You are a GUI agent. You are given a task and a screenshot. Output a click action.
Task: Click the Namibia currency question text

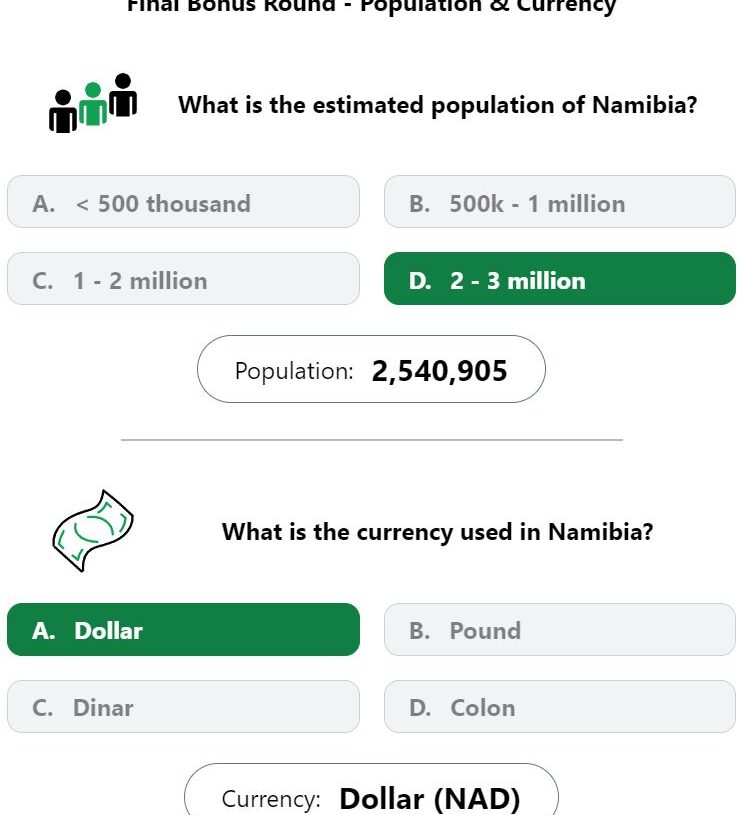pyautogui.click(x=437, y=532)
